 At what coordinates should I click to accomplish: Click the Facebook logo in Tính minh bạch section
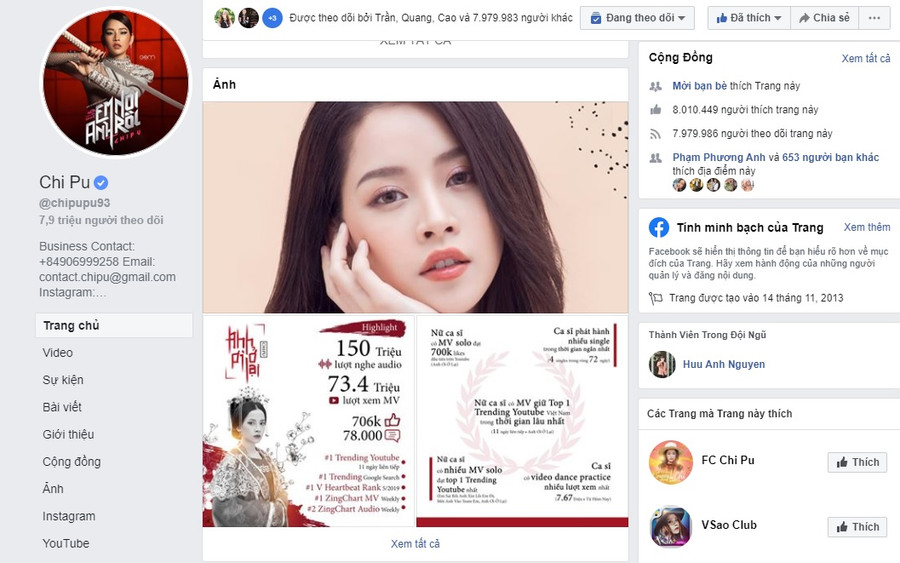659,228
